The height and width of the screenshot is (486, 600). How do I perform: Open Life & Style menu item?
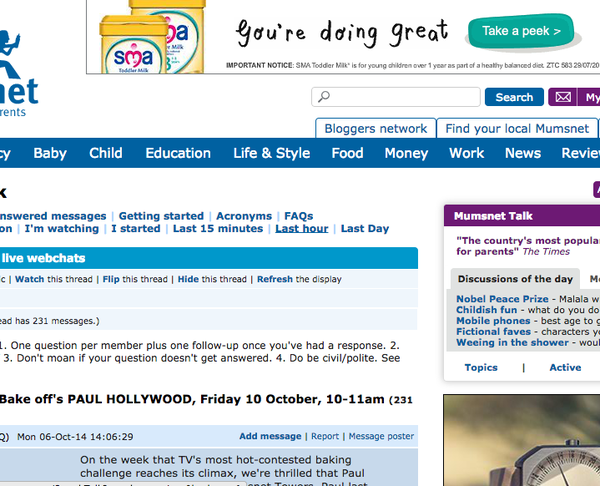point(271,153)
